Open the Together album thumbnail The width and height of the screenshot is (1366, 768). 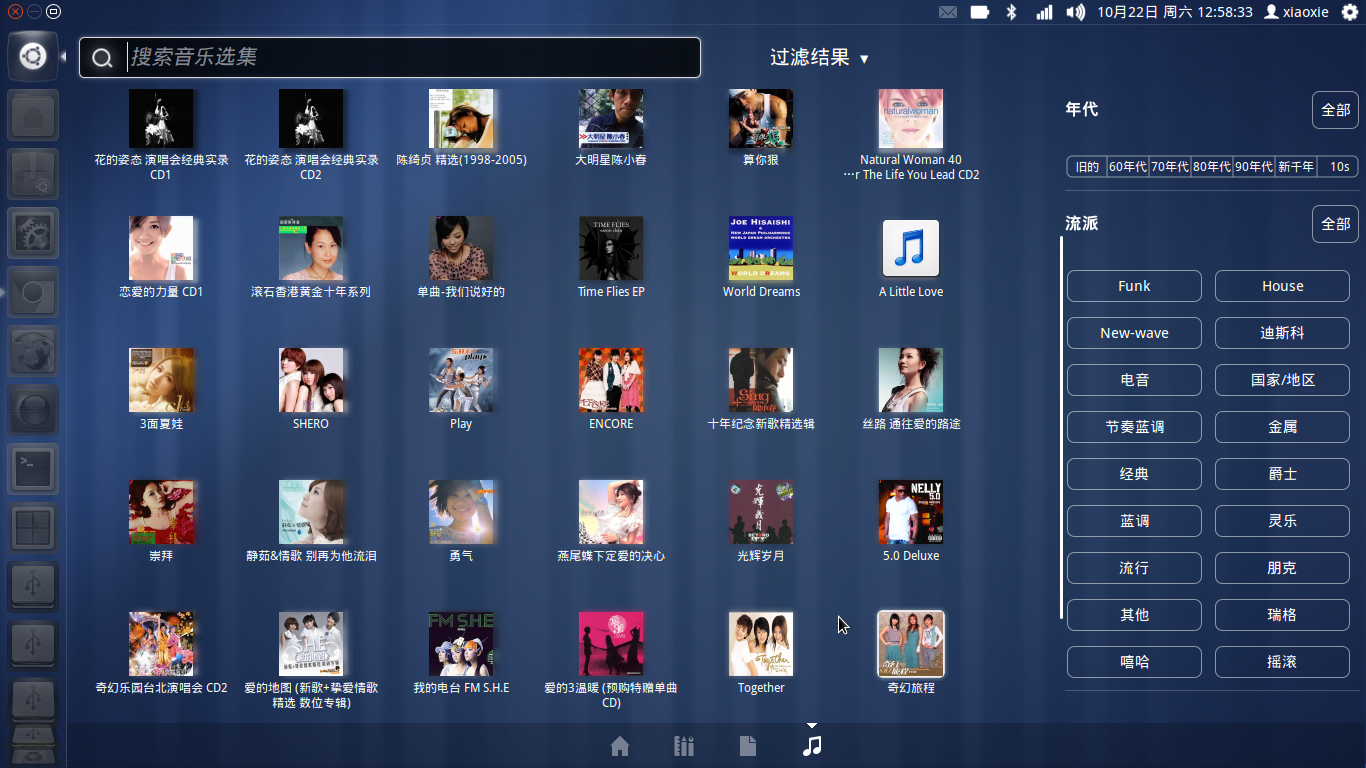tap(761, 644)
